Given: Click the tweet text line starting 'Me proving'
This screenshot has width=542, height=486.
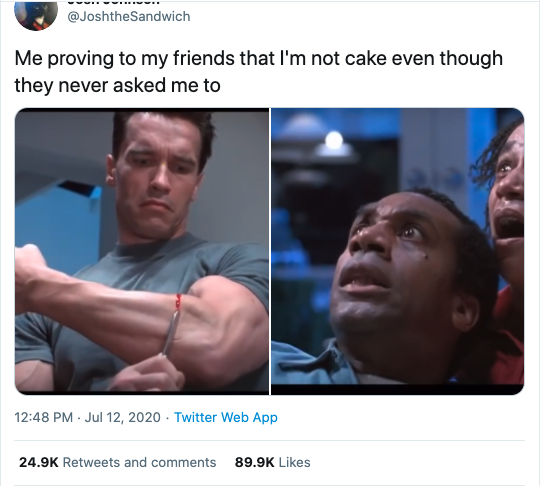Looking at the screenshot, I should tap(259, 59).
